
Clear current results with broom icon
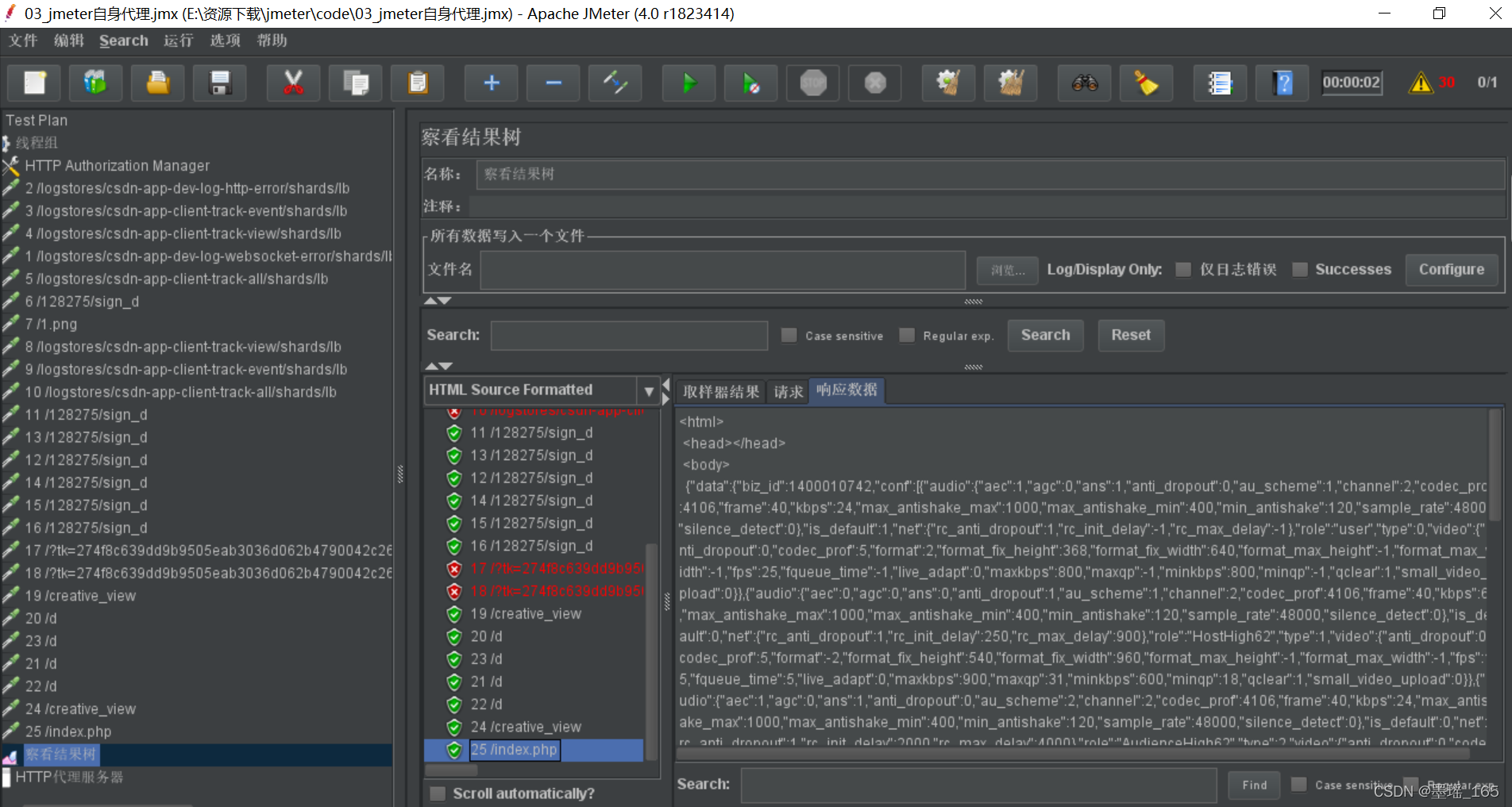click(949, 83)
